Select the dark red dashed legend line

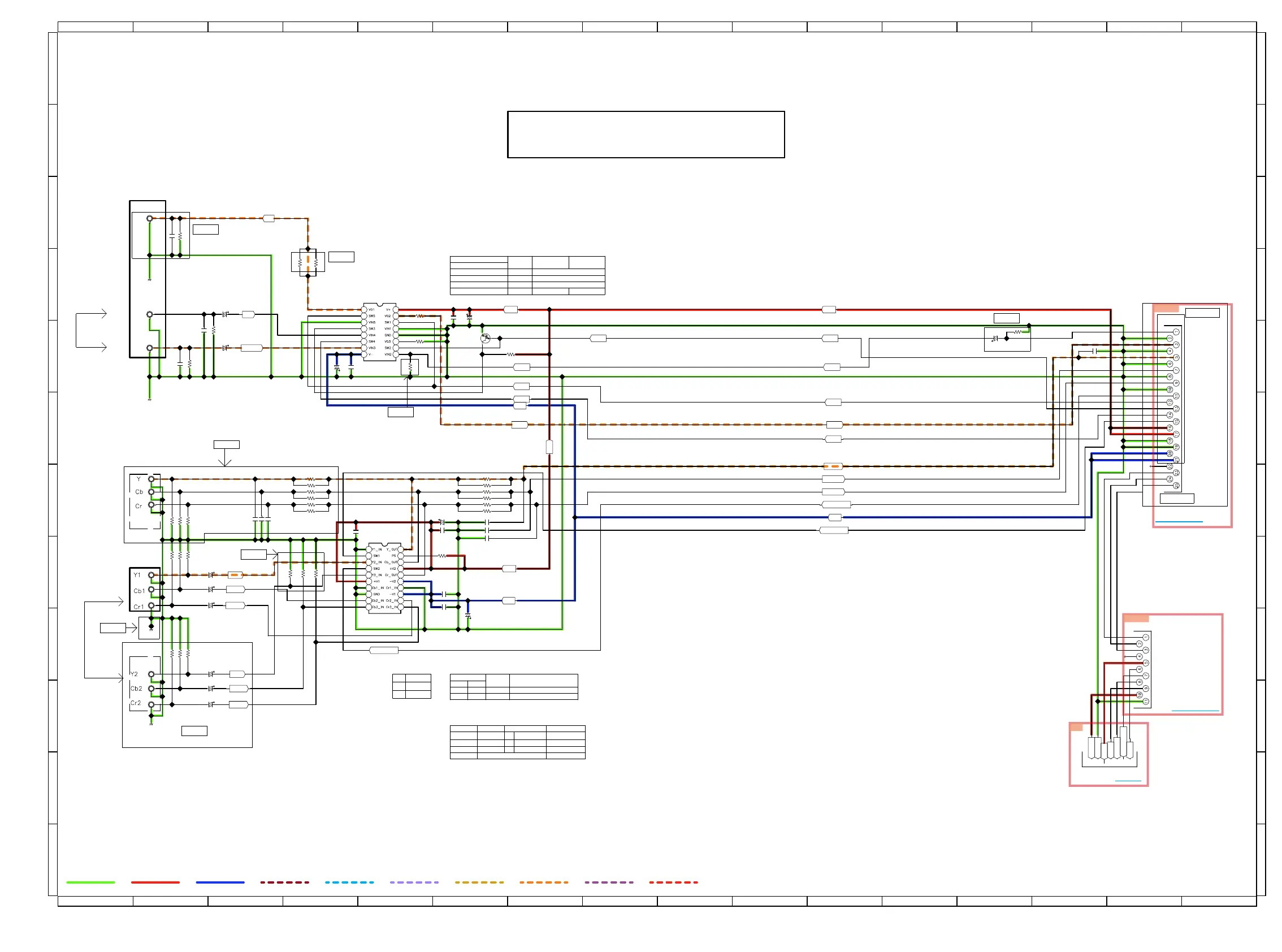tap(285, 882)
